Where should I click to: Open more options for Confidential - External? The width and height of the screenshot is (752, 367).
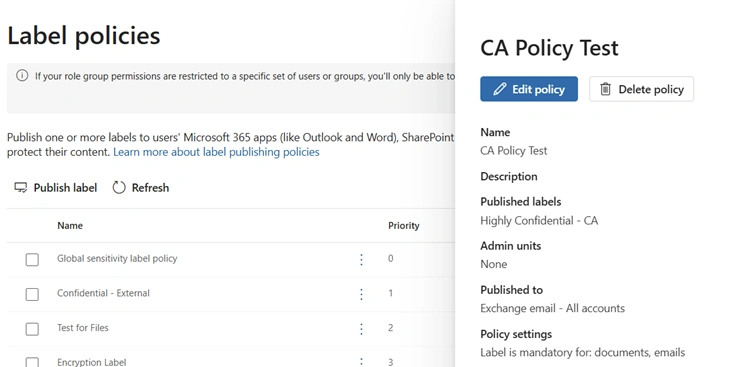(362, 294)
